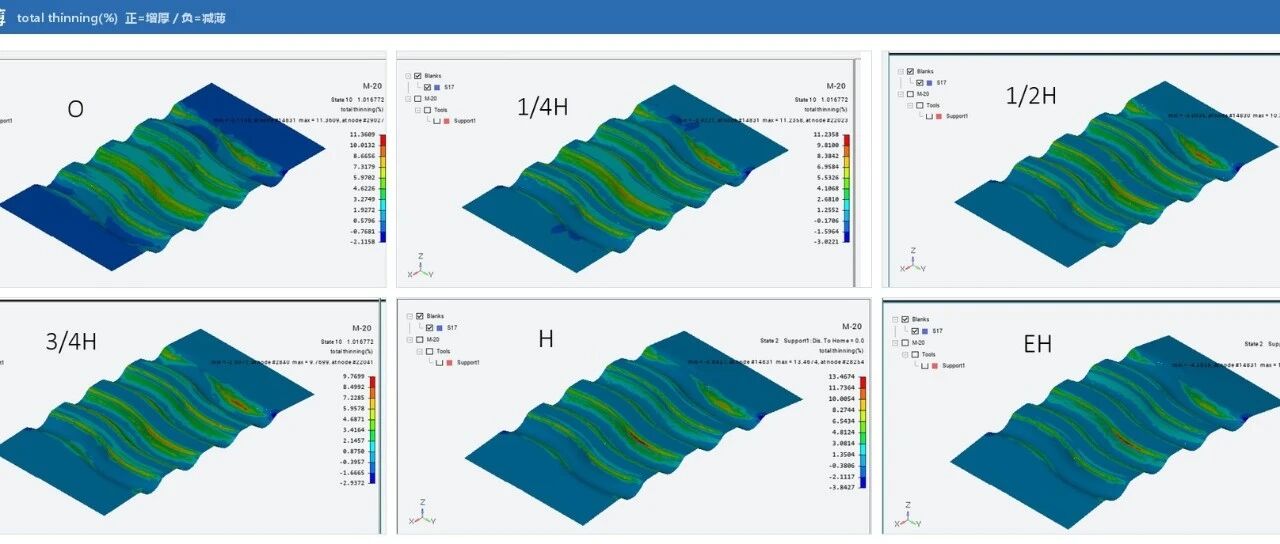Click thinning color legend bar in O panel

382,189
